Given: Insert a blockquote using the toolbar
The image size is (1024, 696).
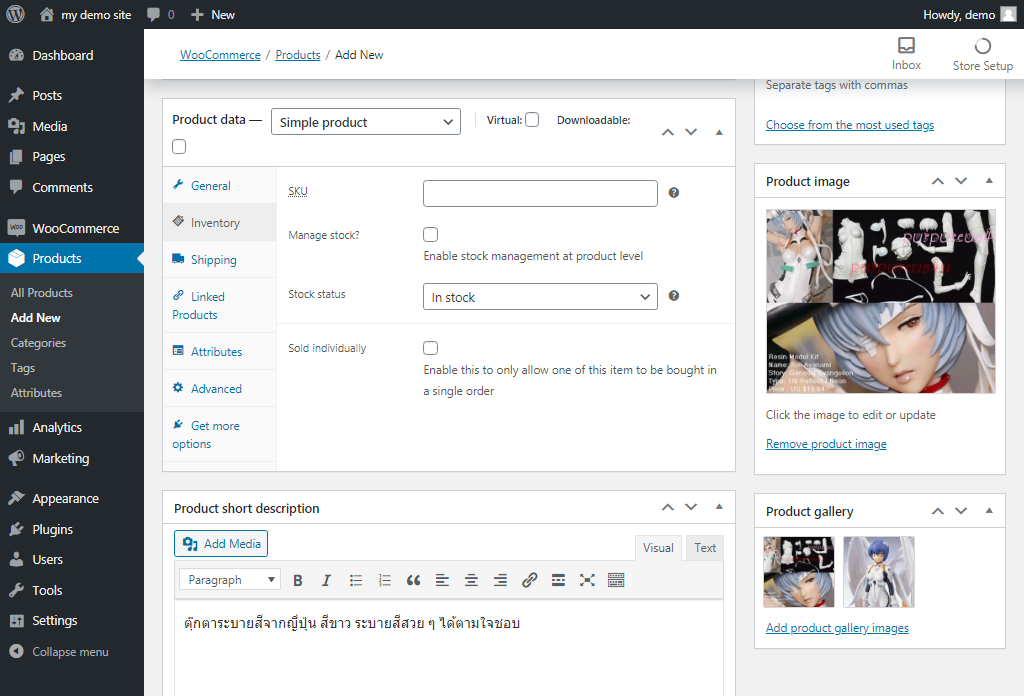Looking at the screenshot, I should point(413,580).
